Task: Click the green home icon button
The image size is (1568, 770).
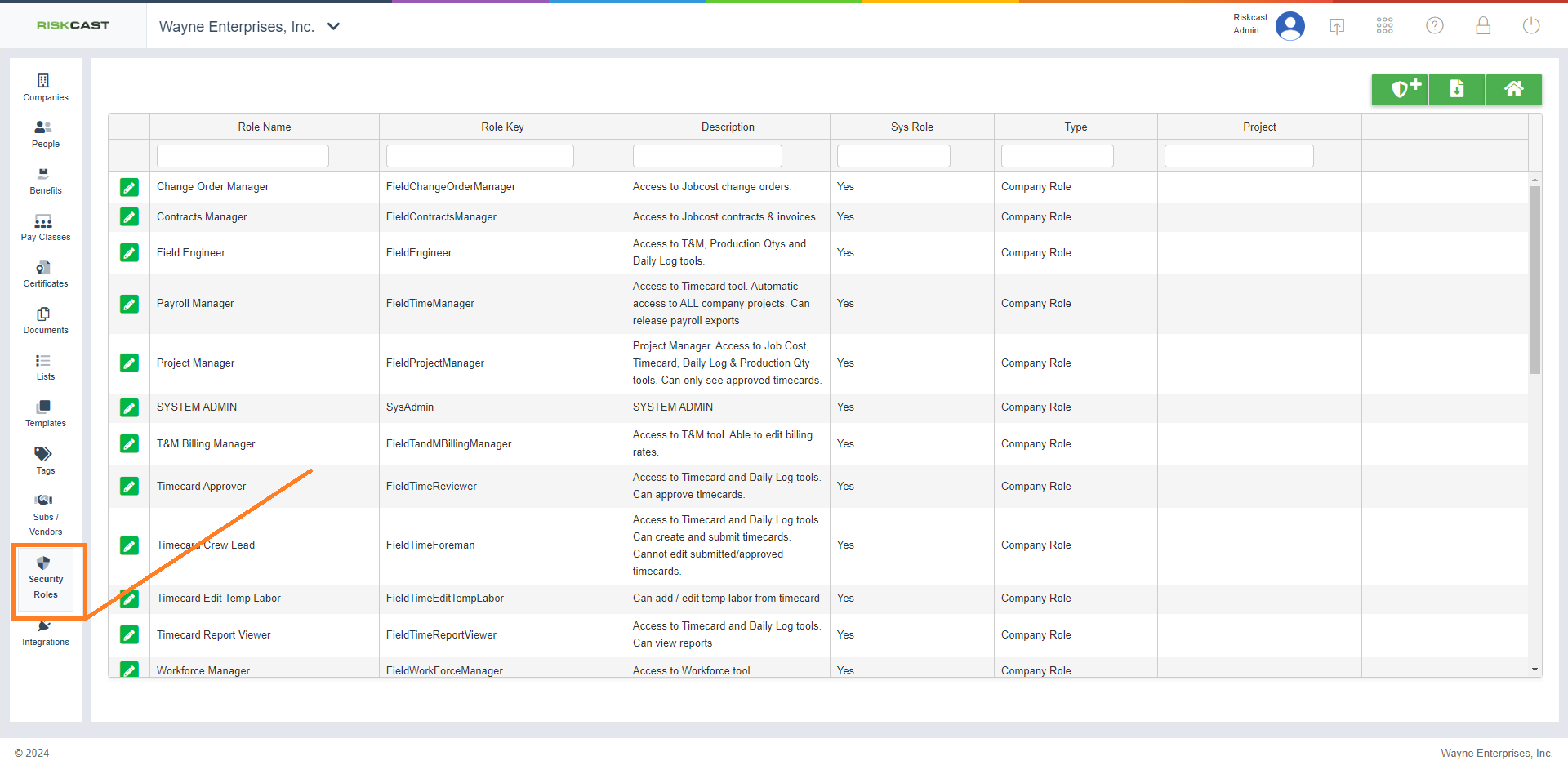Action: (x=1513, y=89)
